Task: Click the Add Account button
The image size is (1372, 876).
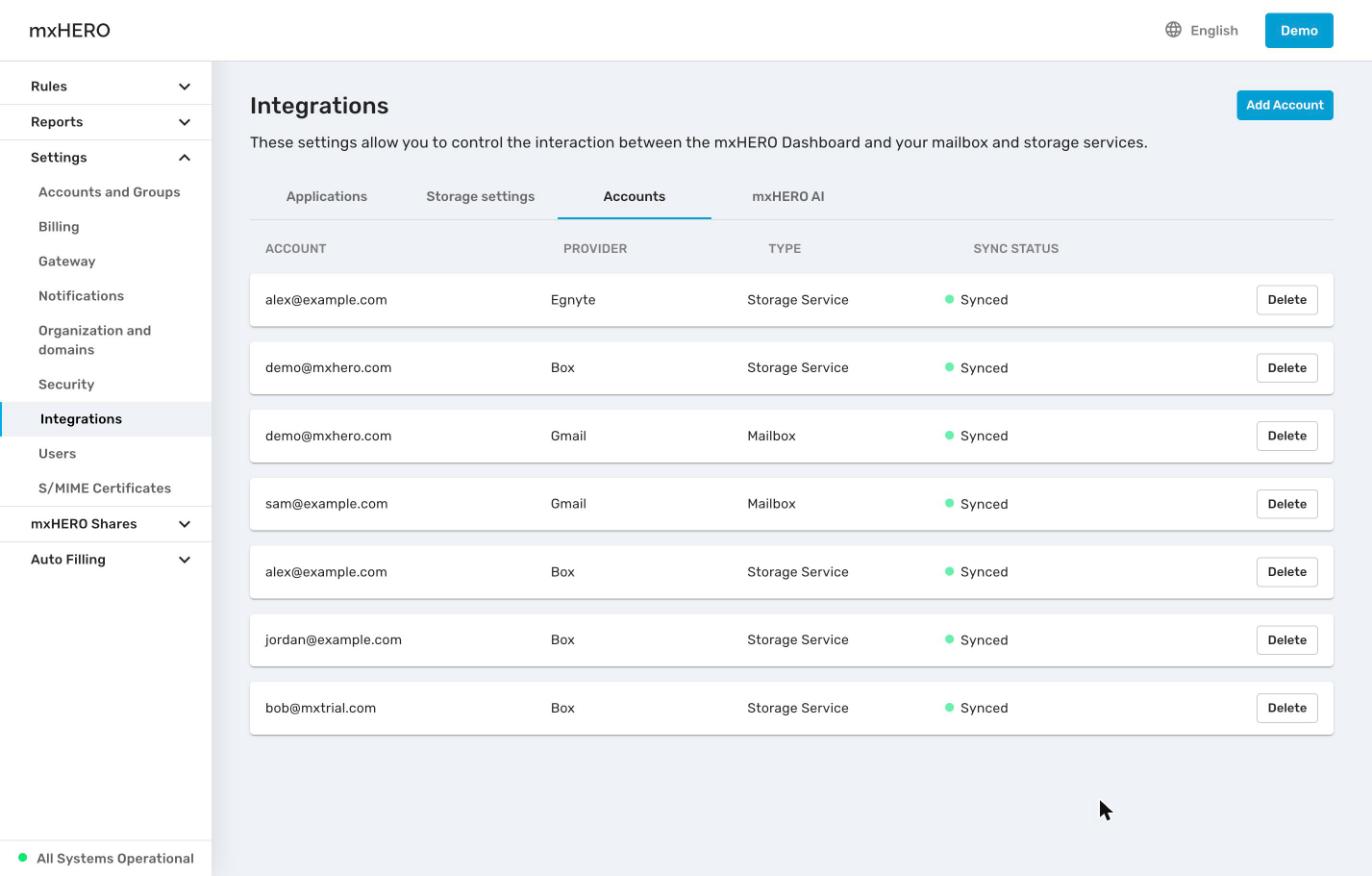Action: pos(1285,105)
